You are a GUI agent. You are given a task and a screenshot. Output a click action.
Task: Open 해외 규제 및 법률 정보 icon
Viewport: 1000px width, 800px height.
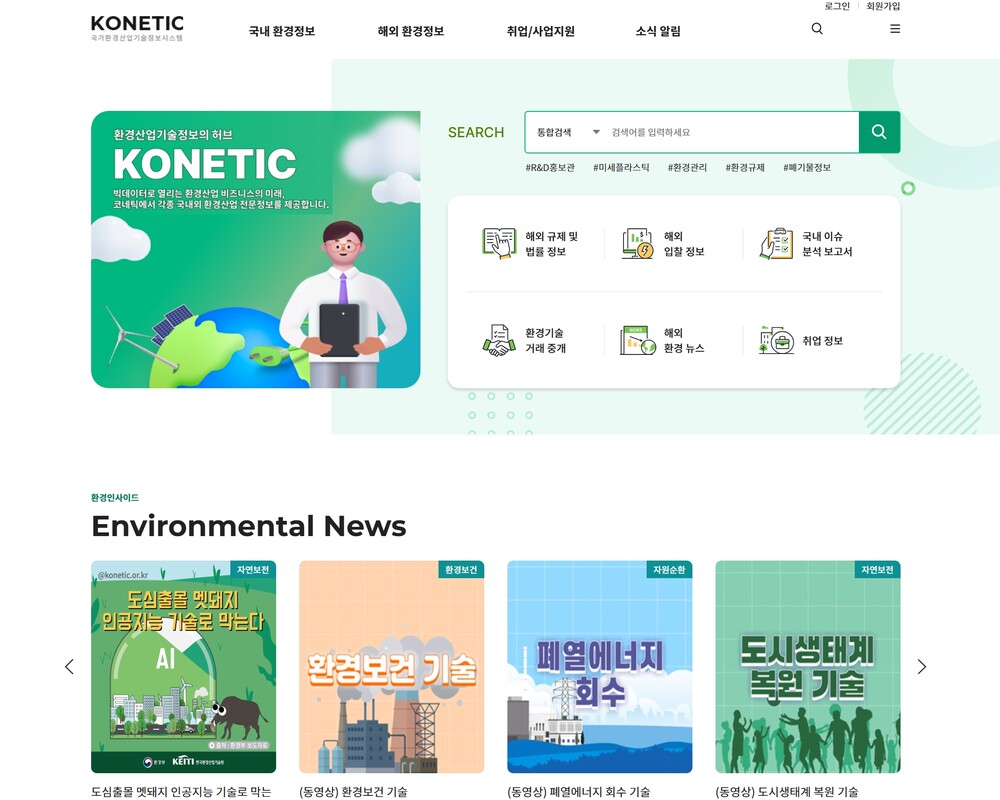[499, 244]
